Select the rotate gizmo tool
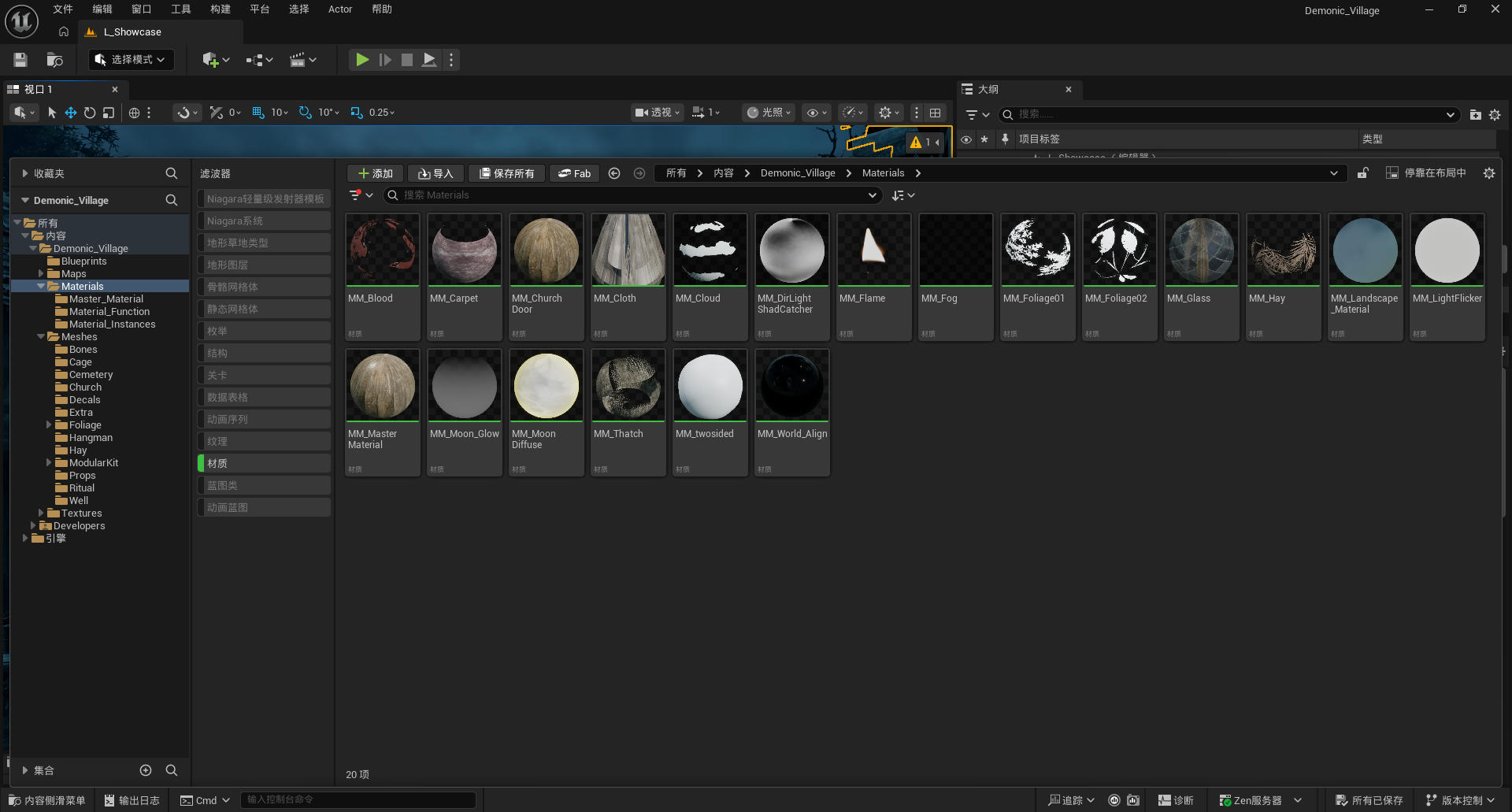Screen dimensions: 1512x812 [x=90, y=113]
